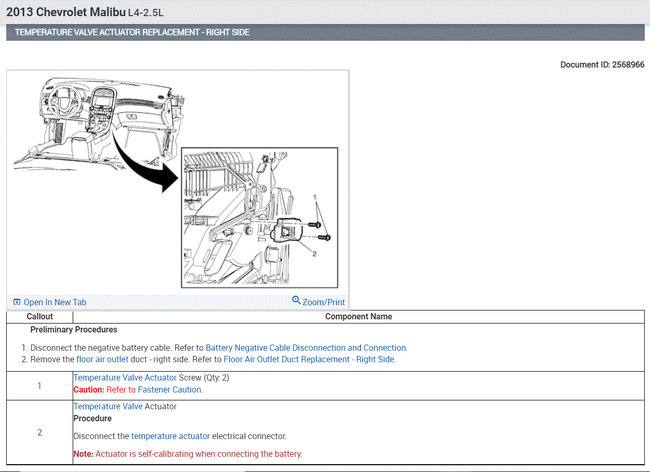650x472 pixels.
Task: Click the inset actuator detail illustration
Action: pos(258,215)
